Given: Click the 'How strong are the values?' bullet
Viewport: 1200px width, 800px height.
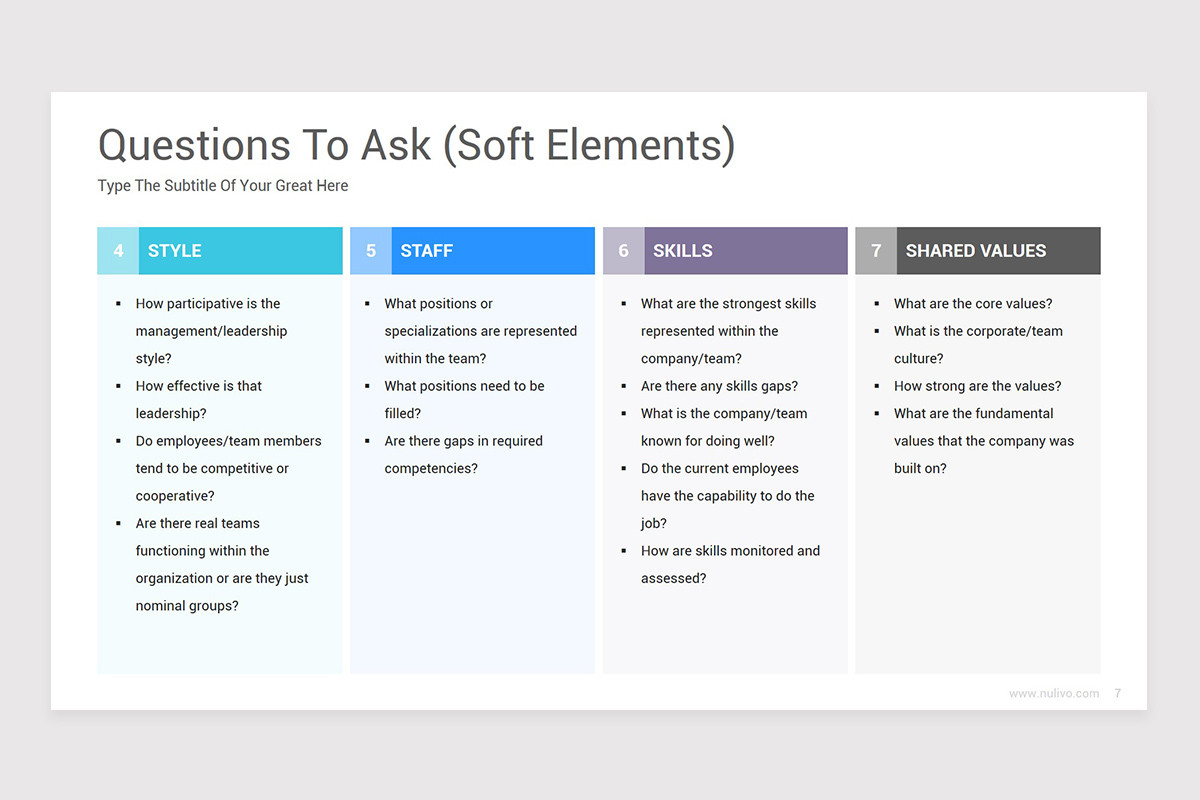Looking at the screenshot, I should tap(978, 386).
